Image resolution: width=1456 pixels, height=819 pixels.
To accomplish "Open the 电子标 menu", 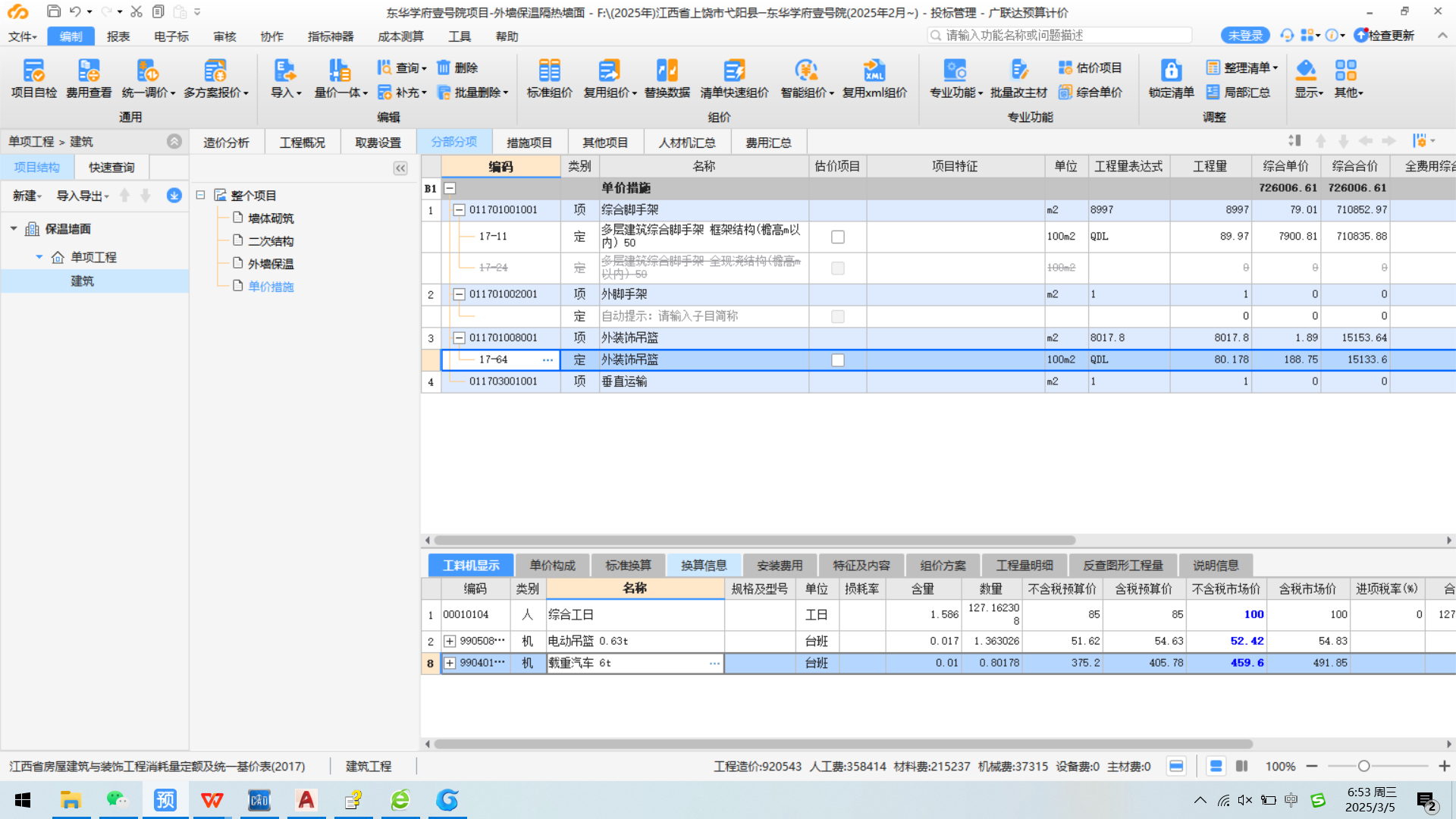I will click(x=171, y=36).
